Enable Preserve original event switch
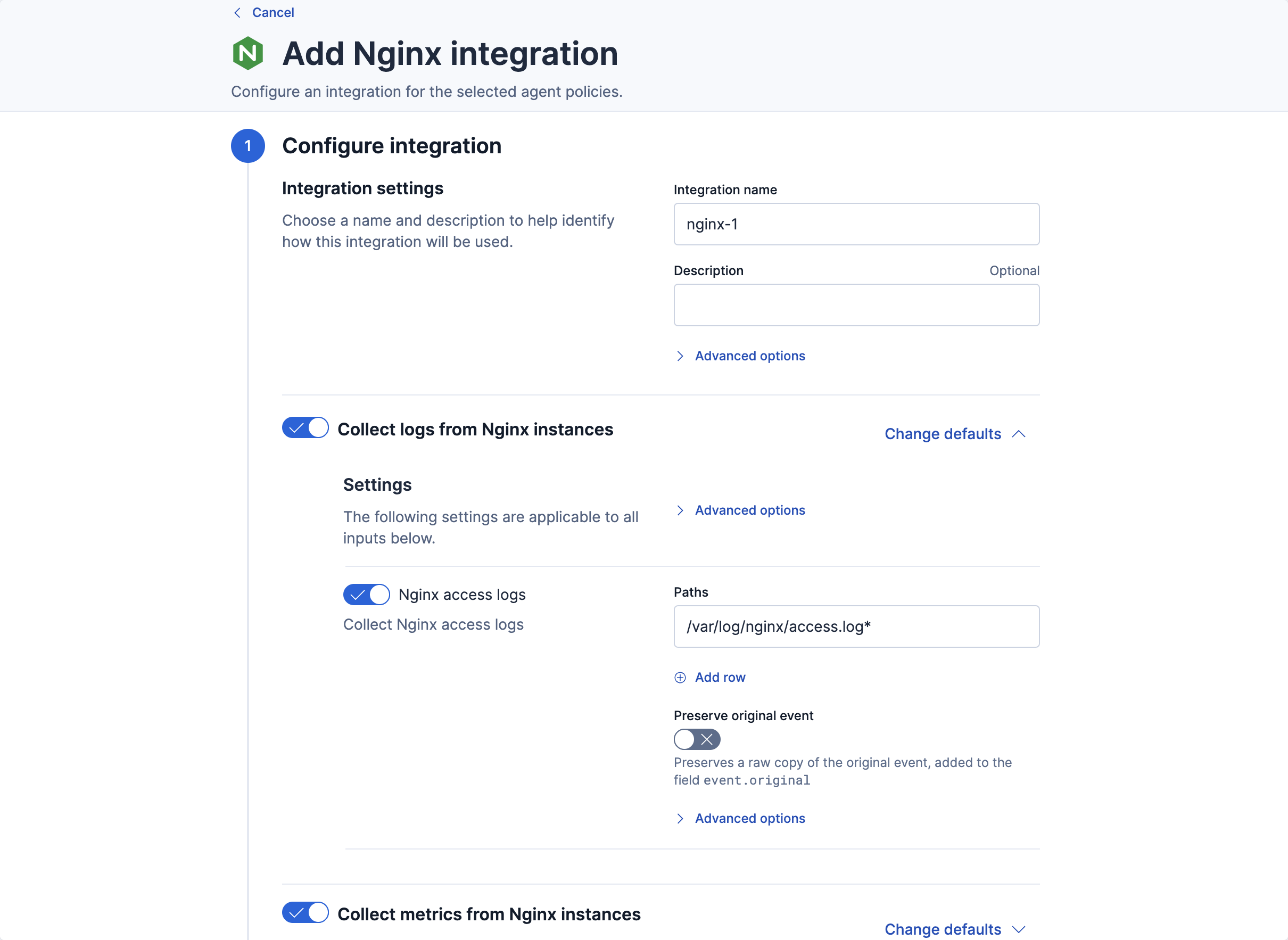 click(697, 740)
